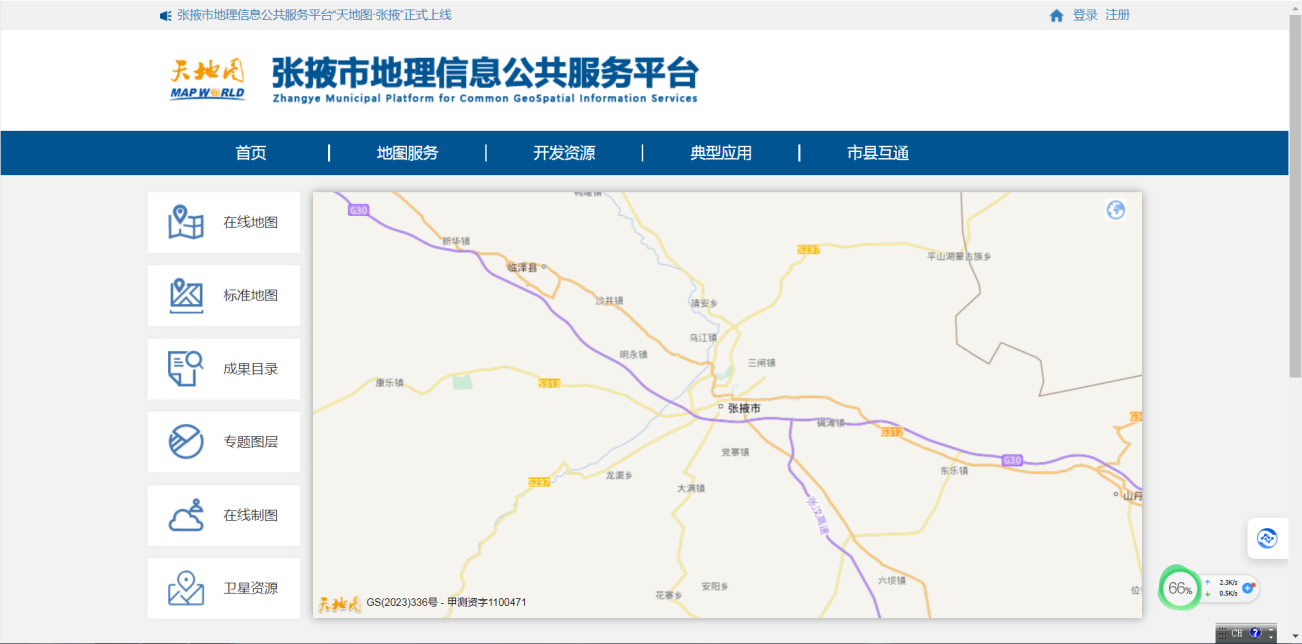Click the 注册 register link
The width and height of the screenshot is (1302, 644).
click(x=1117, y=15)
